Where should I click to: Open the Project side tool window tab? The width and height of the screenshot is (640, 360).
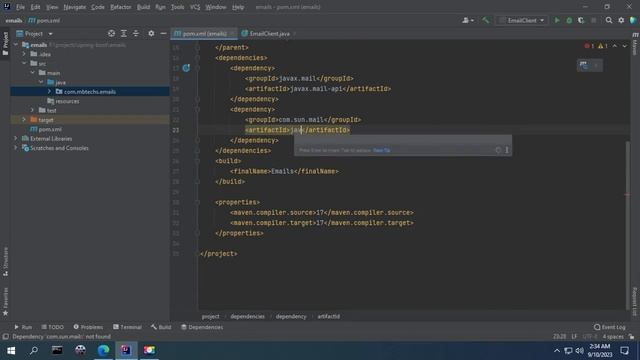(5, 44)
